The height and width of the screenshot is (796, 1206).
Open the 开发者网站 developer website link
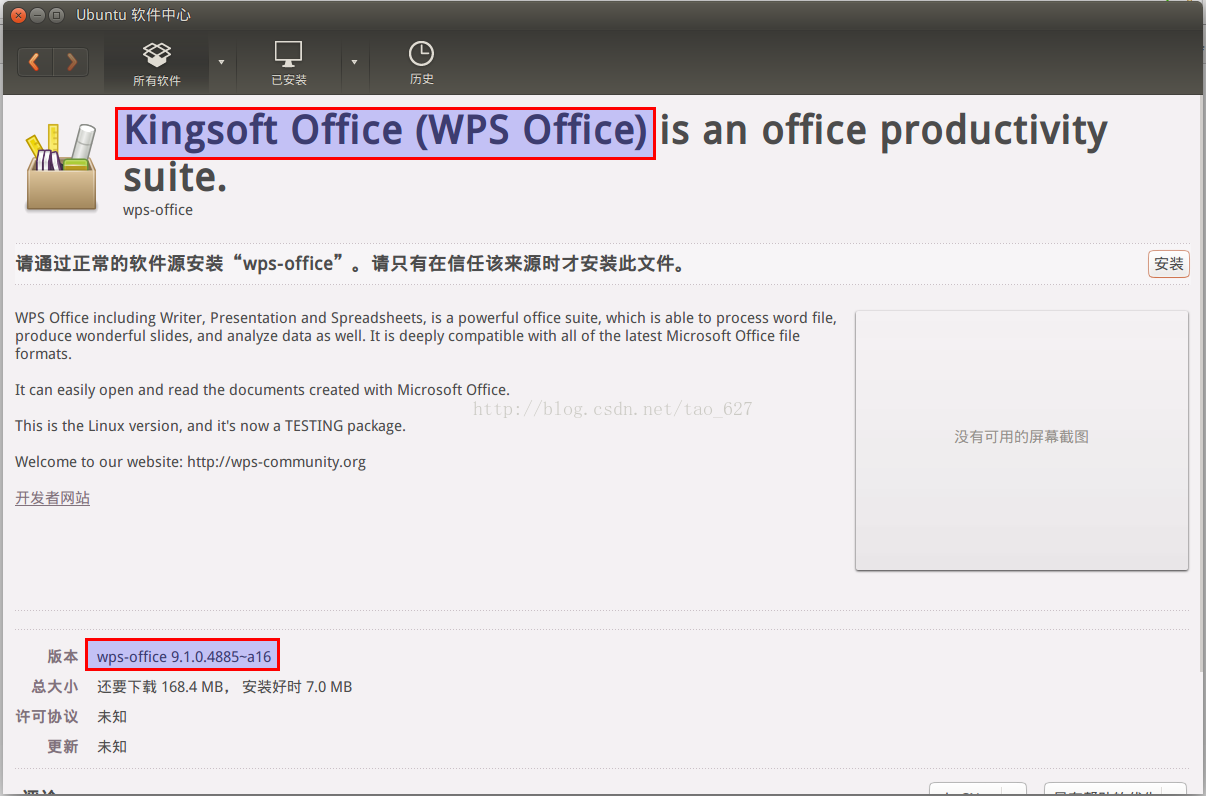pyautogui.click(x=52, y=498)
